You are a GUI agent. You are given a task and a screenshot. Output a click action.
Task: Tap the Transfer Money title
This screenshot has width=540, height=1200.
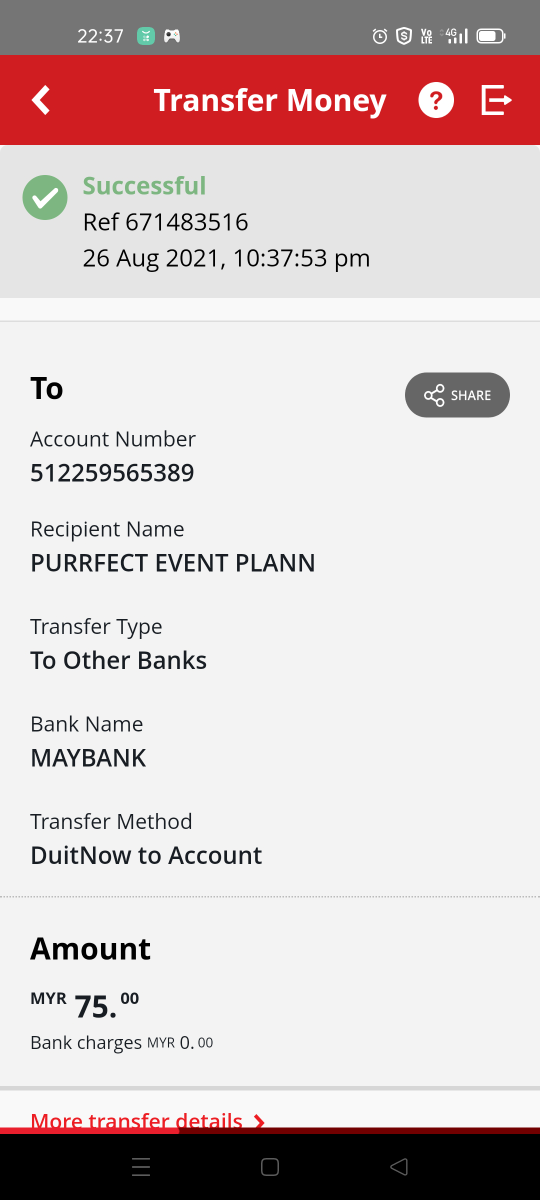click(270, 100)
